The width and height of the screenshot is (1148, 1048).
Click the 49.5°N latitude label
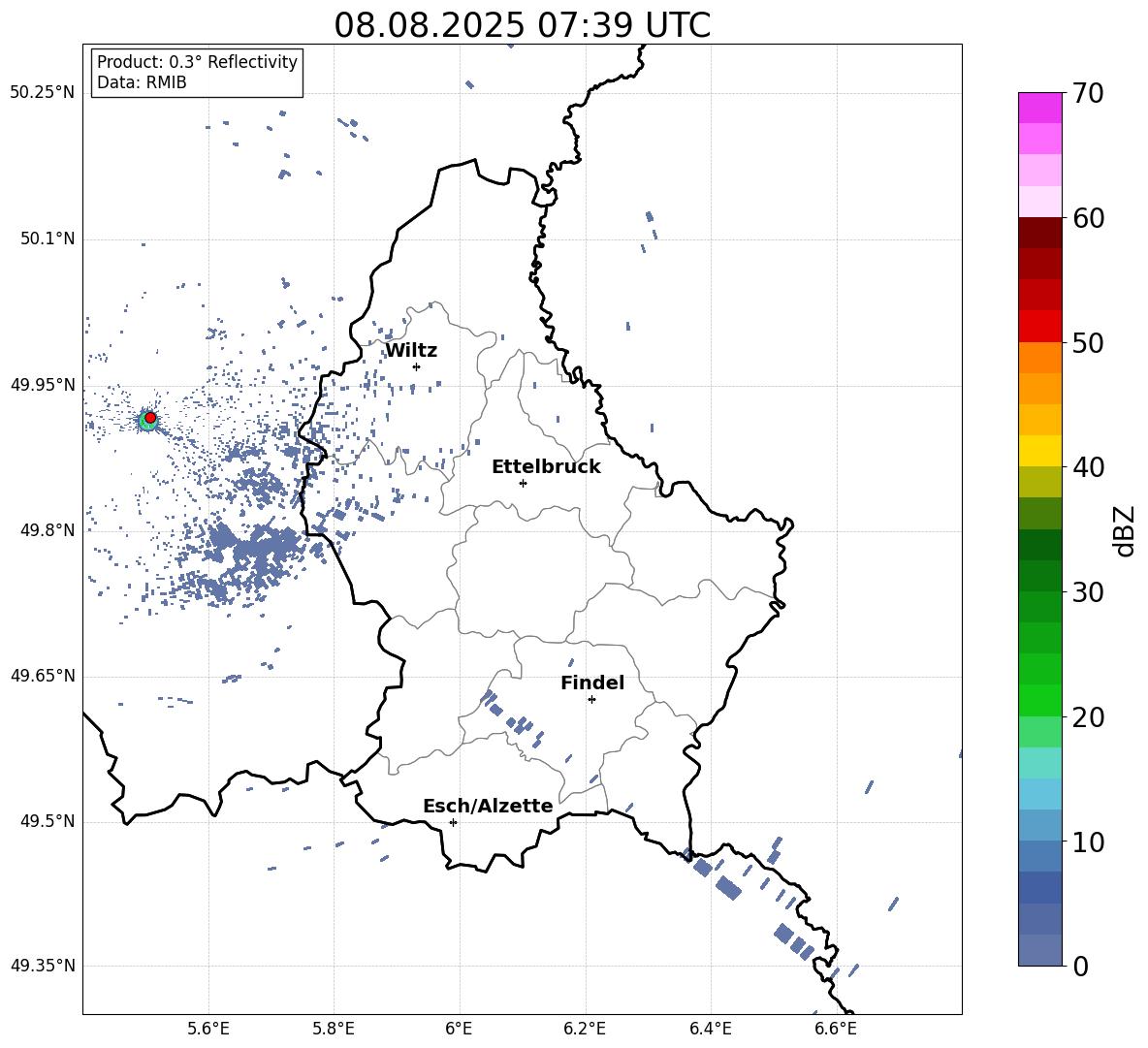click(47, 821)
